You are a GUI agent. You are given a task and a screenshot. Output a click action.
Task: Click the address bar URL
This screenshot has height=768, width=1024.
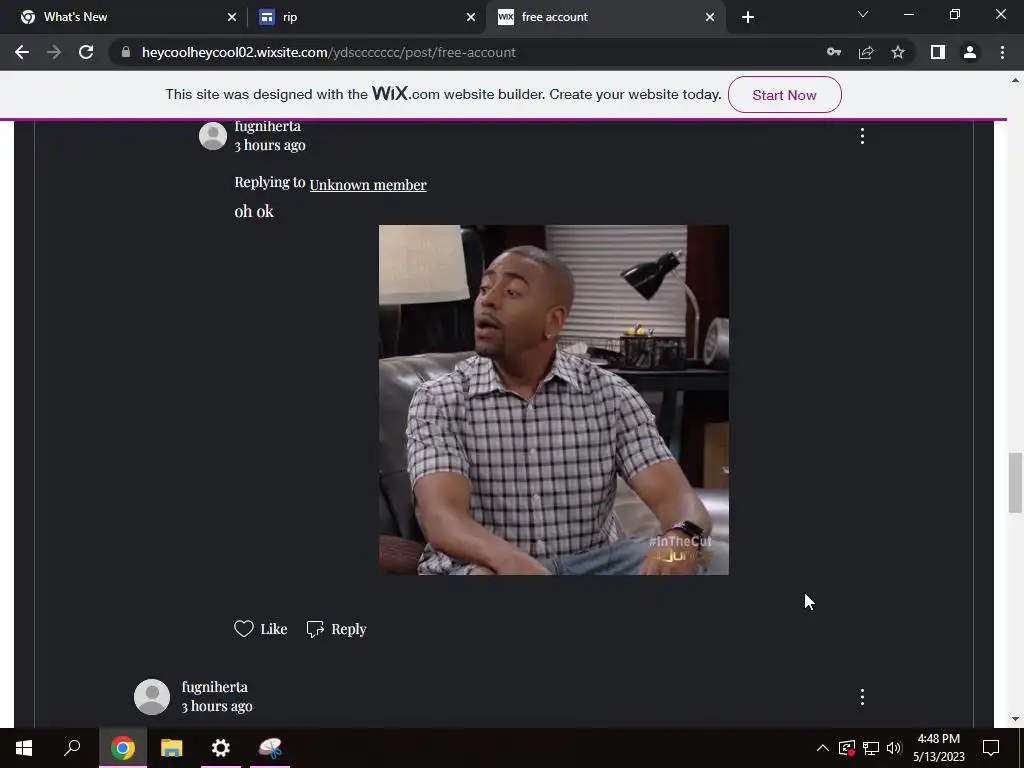(x=328, y=52)
